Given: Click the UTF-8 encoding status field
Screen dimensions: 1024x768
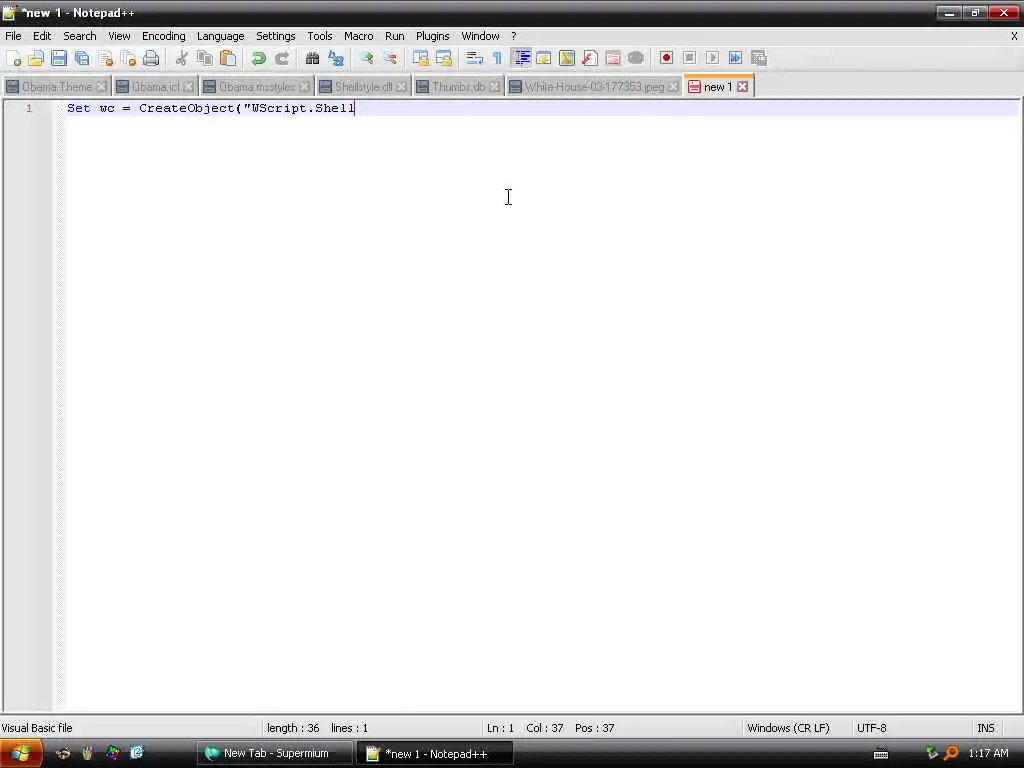Looking at the screenshot, I should [x=872, y=728].
